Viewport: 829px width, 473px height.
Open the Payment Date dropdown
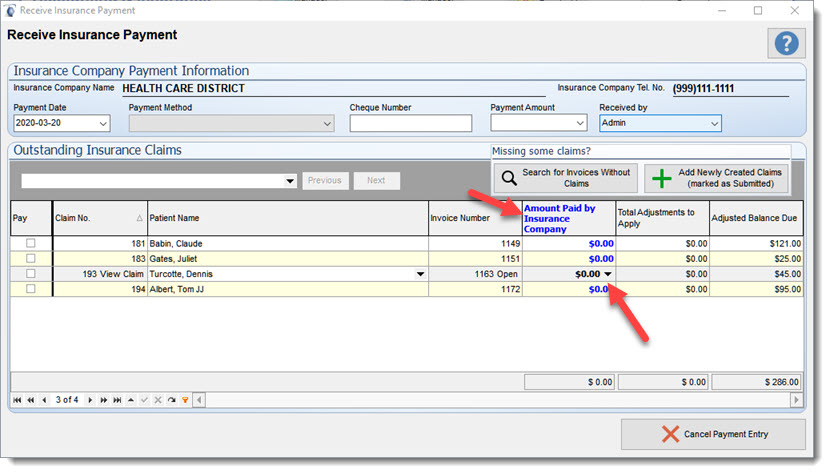point(103,123)
